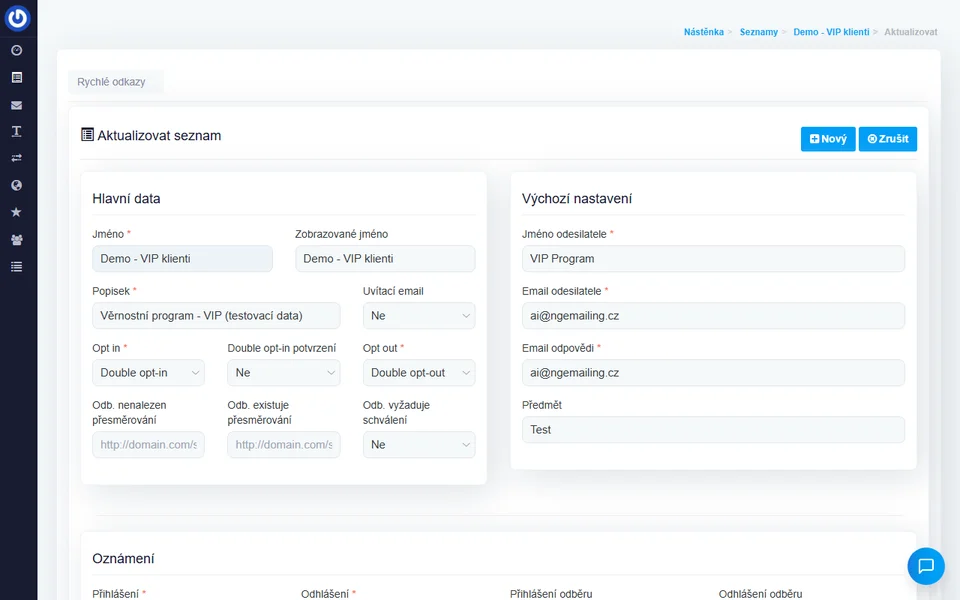Open the users group icon in sidebar
Screen dimensions: 960x600
pos(16,240)
